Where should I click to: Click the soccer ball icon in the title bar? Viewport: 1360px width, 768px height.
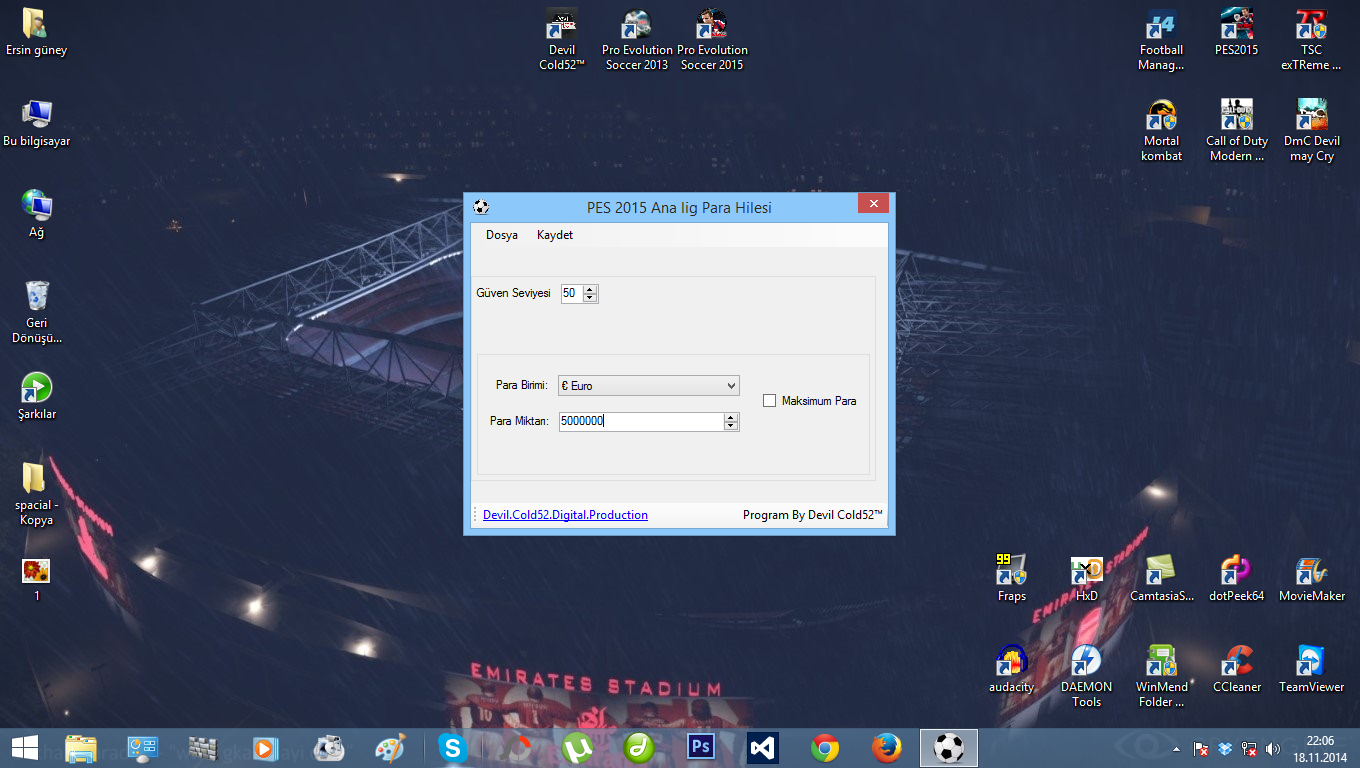coord(481,208)
